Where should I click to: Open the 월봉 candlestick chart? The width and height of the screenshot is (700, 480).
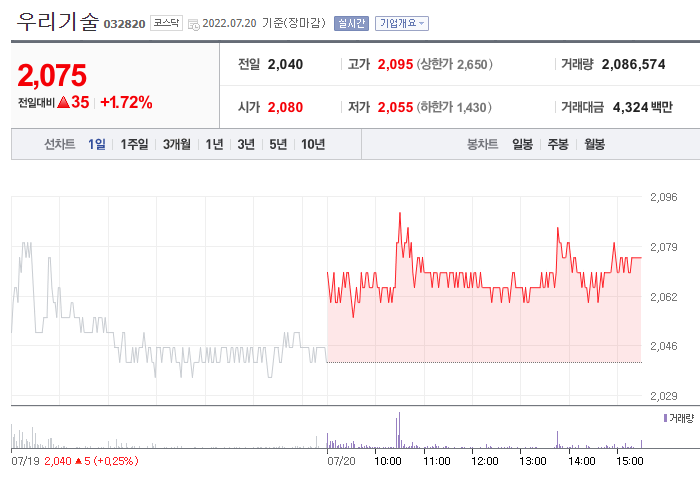point(595,144)
